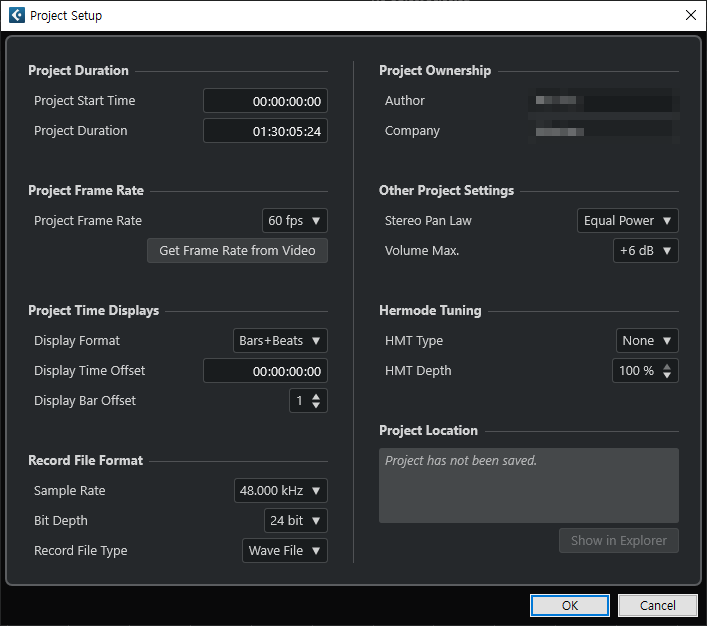Click the Author text field
Image resolution: width=707 pixels, height=626 pixels.
coord(604,100)
